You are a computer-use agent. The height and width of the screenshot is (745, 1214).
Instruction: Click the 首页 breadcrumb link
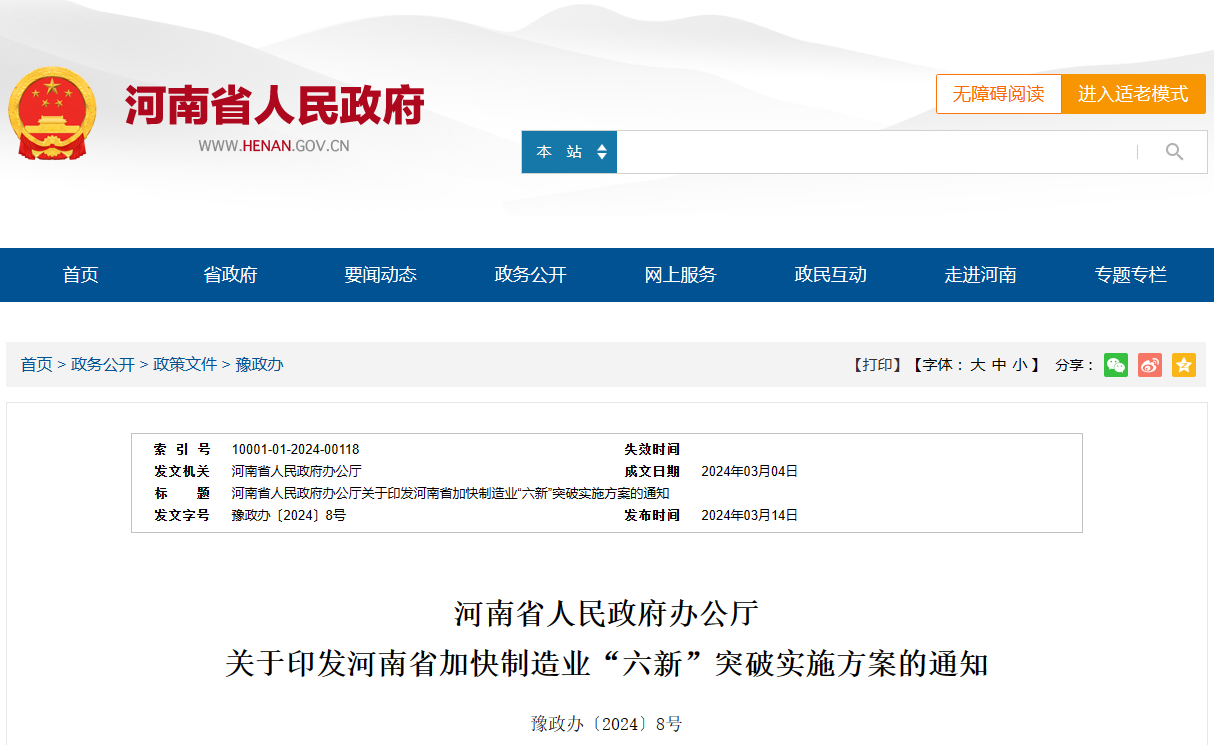pos(36,365)
